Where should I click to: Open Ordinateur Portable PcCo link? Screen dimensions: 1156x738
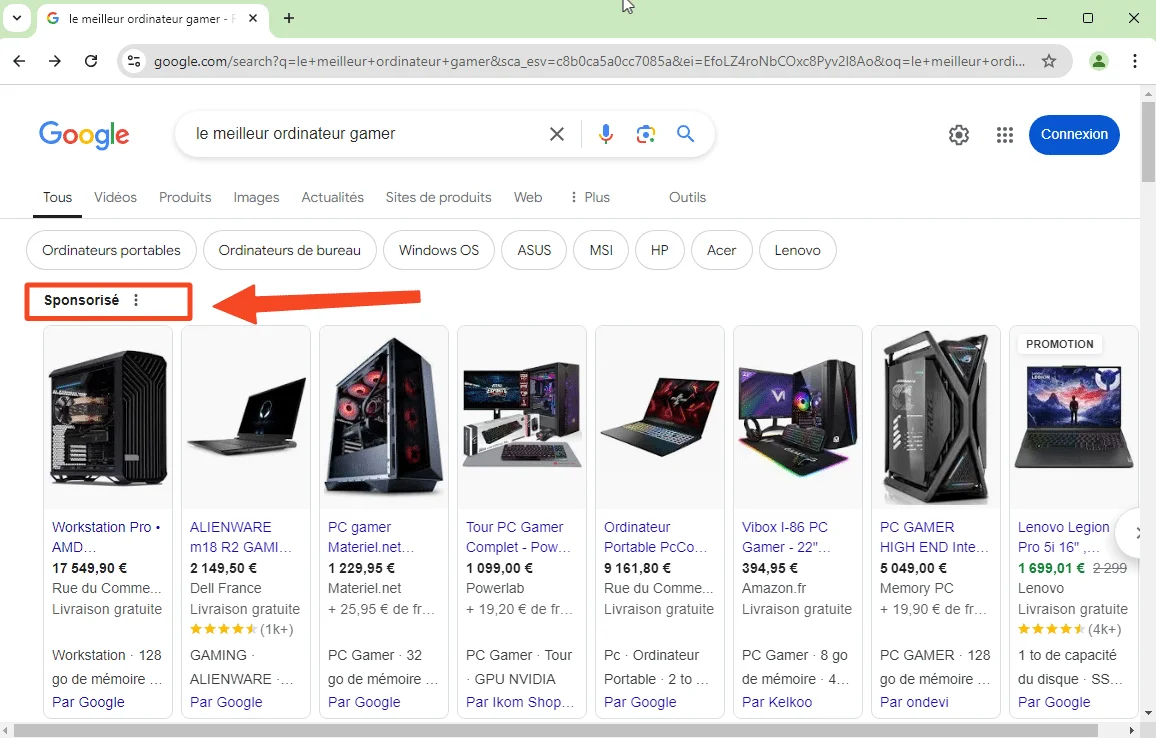click(655, 537)
